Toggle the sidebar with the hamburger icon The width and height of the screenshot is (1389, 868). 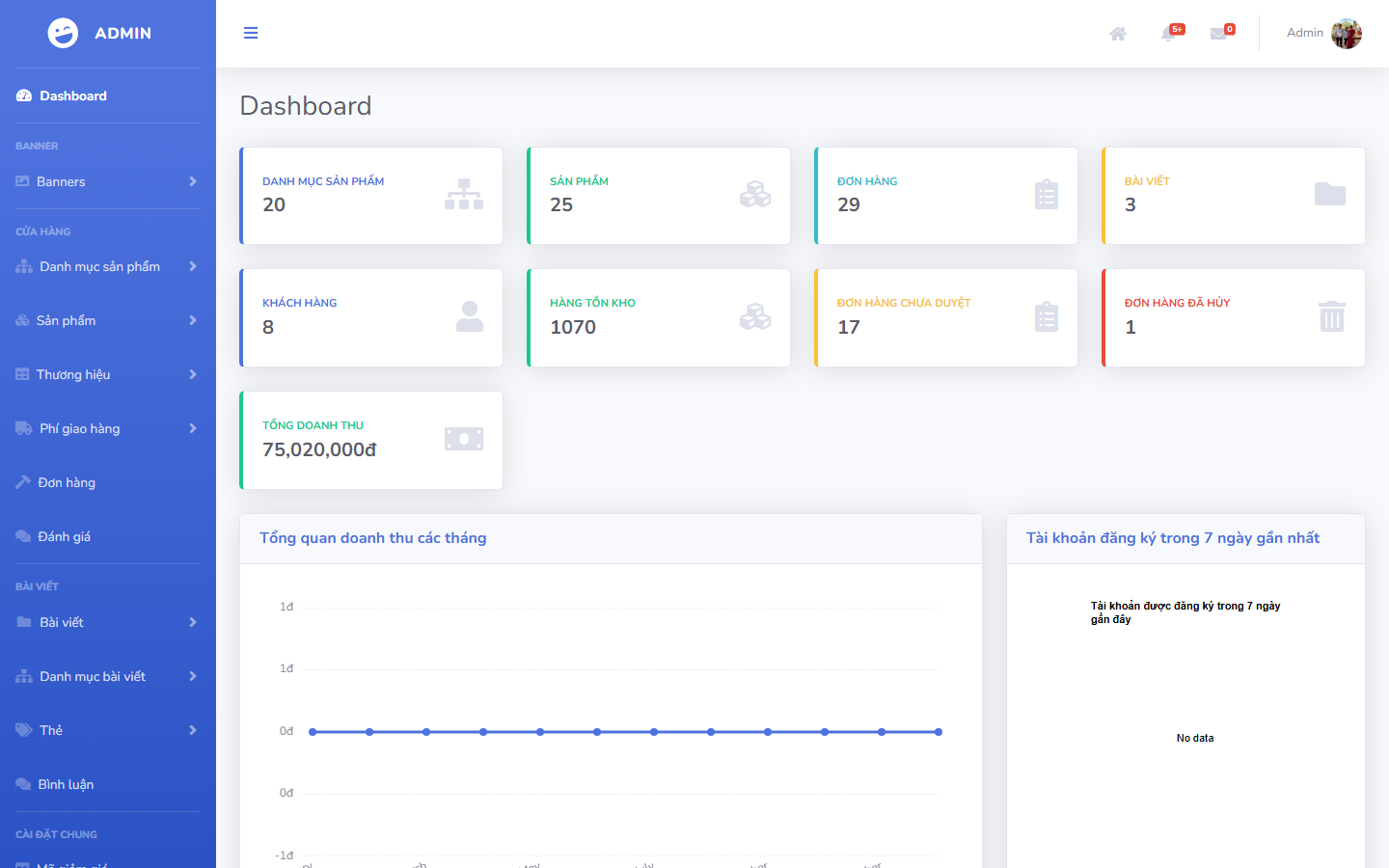[x=251, y=33]
